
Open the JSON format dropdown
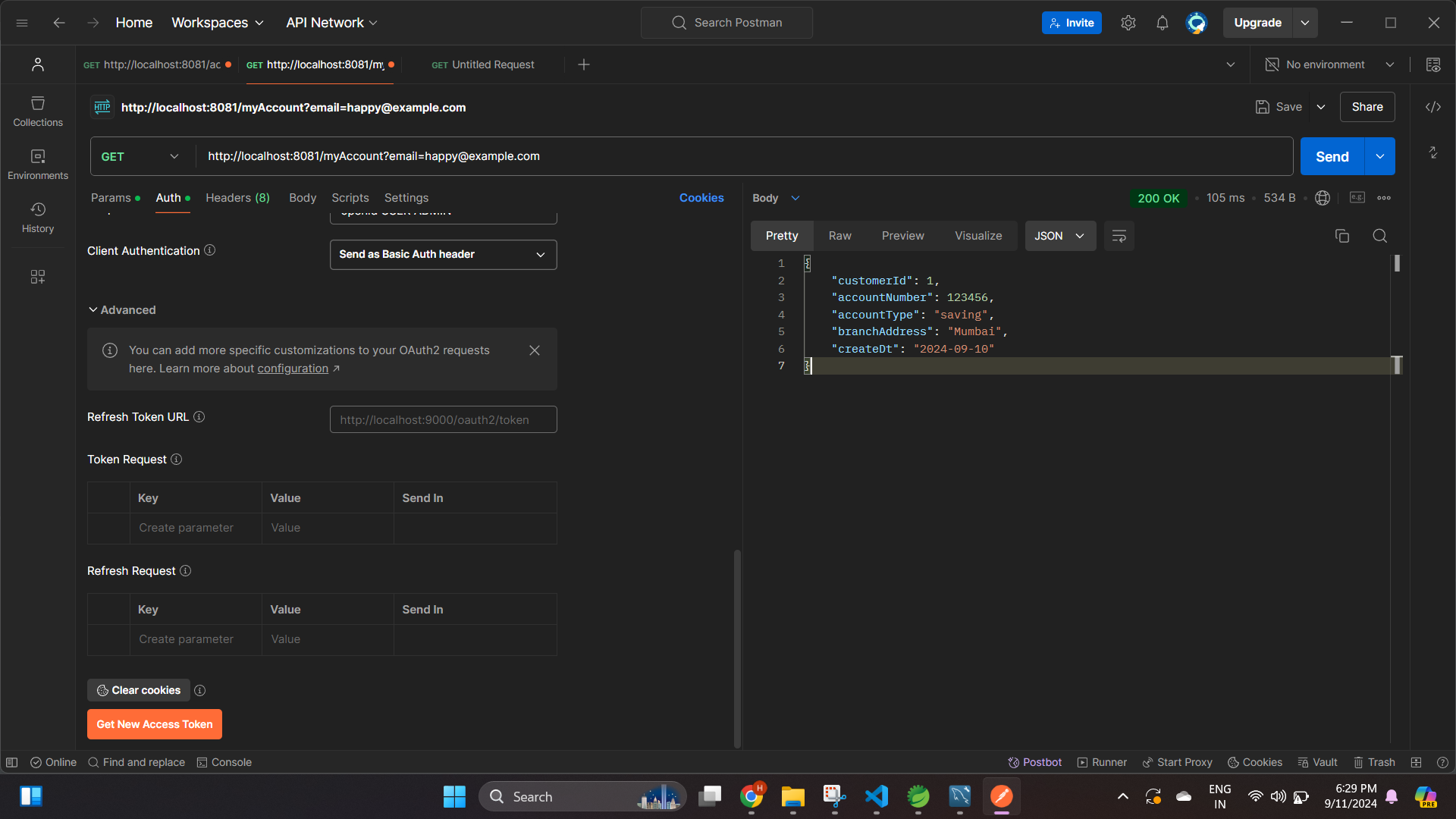pos(1060,236)
